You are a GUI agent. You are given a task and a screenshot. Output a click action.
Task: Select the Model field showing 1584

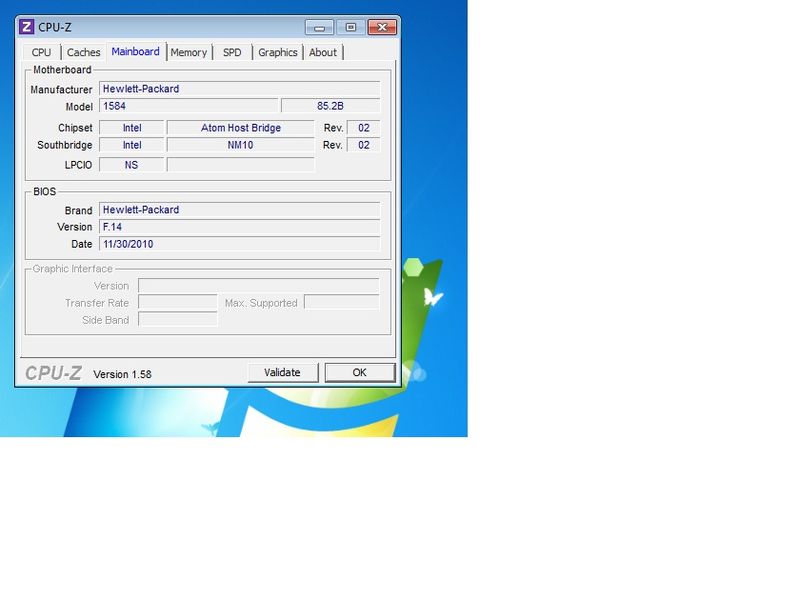188,106
